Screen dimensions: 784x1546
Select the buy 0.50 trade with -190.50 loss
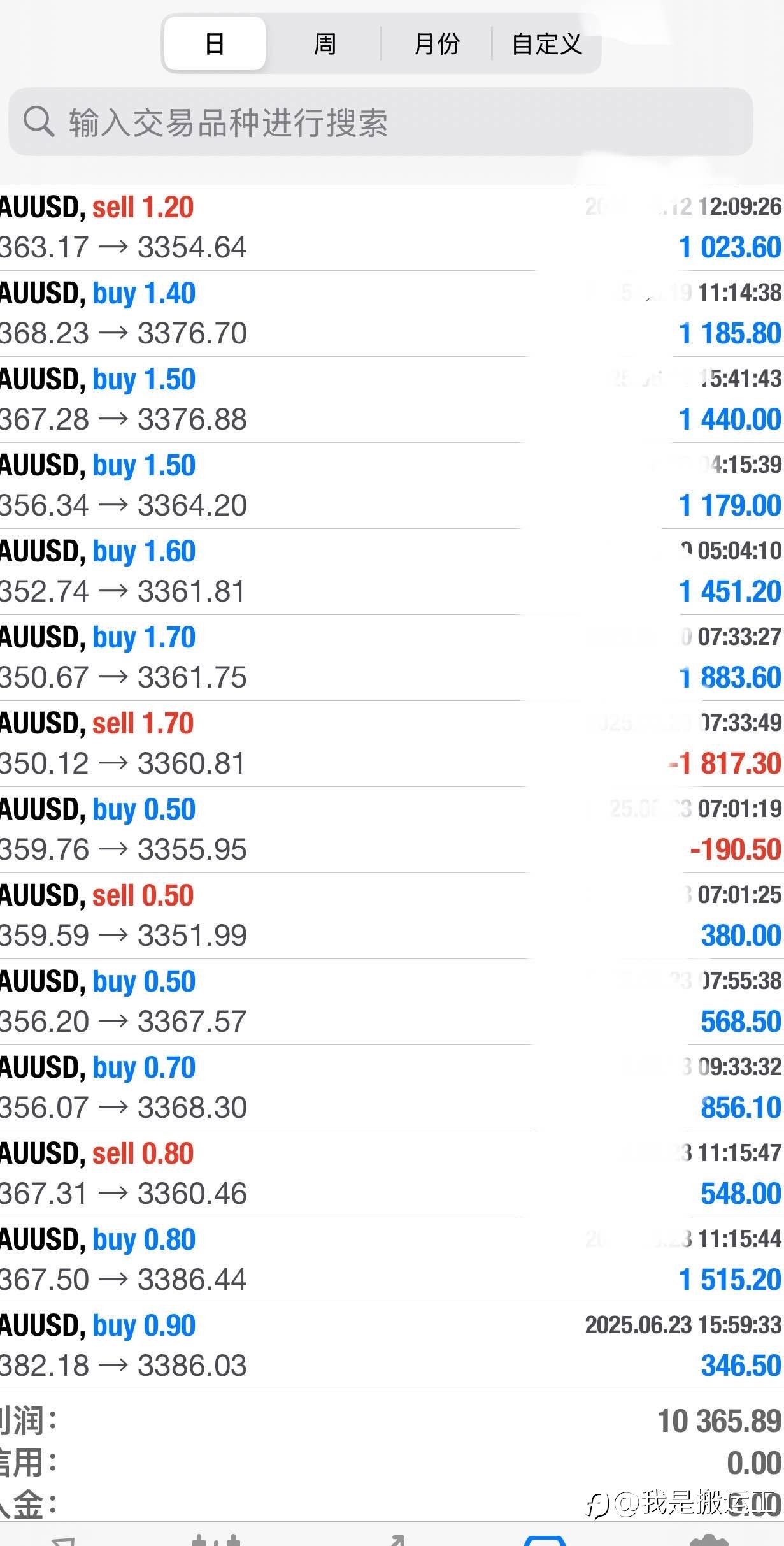coord(392,830)
